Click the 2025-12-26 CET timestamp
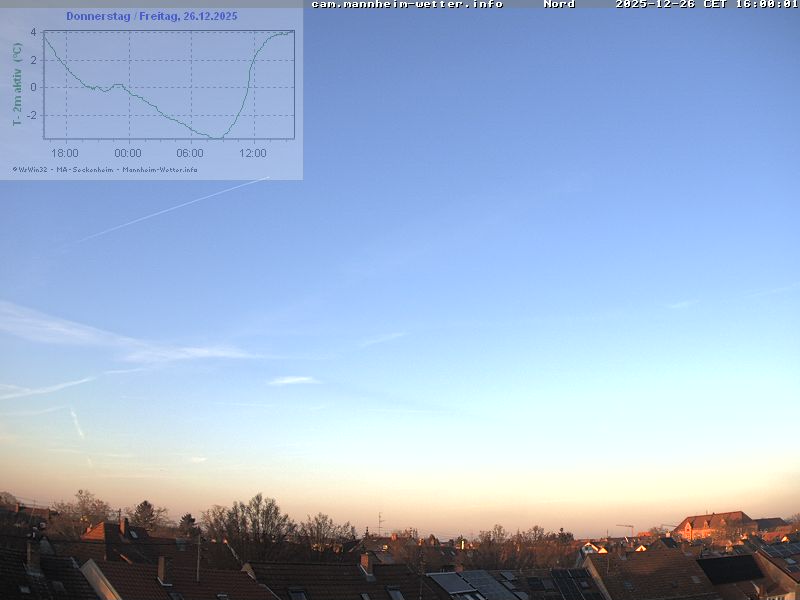This screenshot has height=600, width=800. (706, 5)
